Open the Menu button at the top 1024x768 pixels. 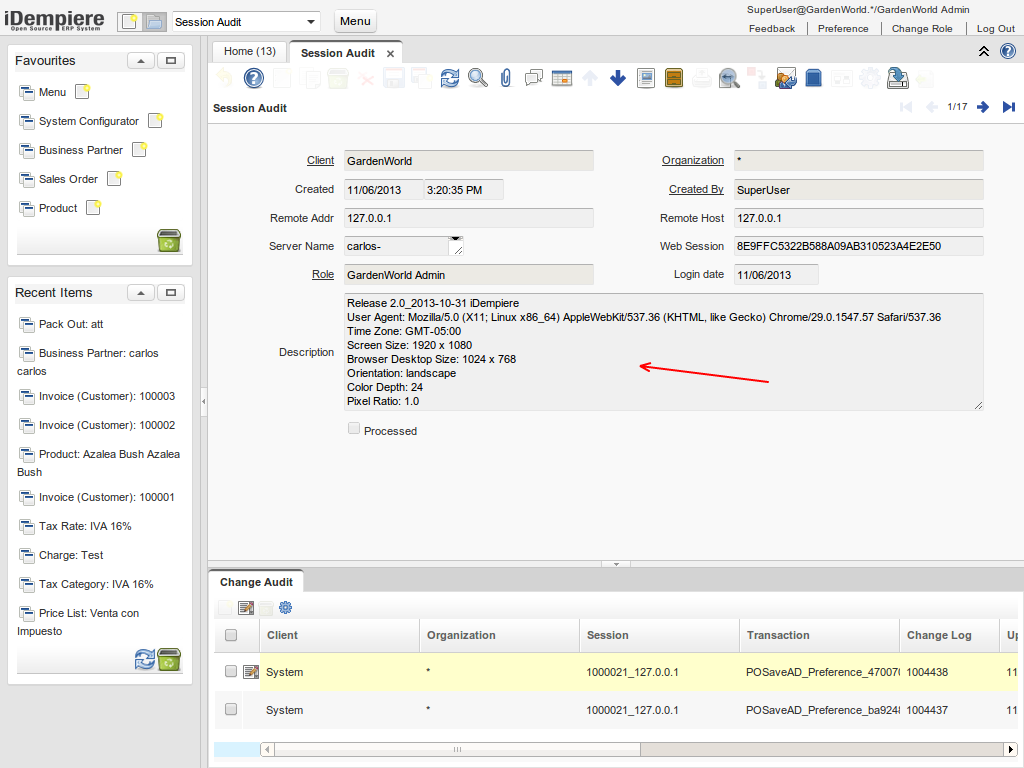(355, 20)
